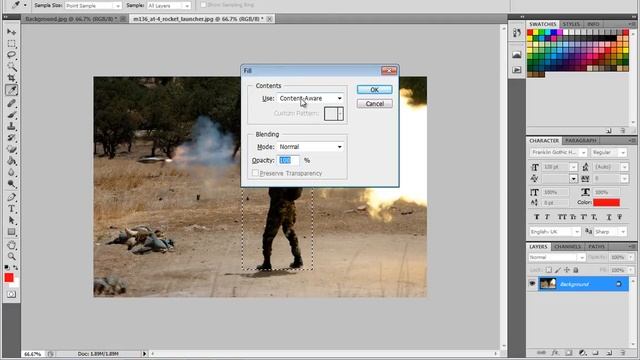Select the Paint Bucket tool
This screenshot has width=640, height=360.
pyautogui.click(x=11, y=160)
